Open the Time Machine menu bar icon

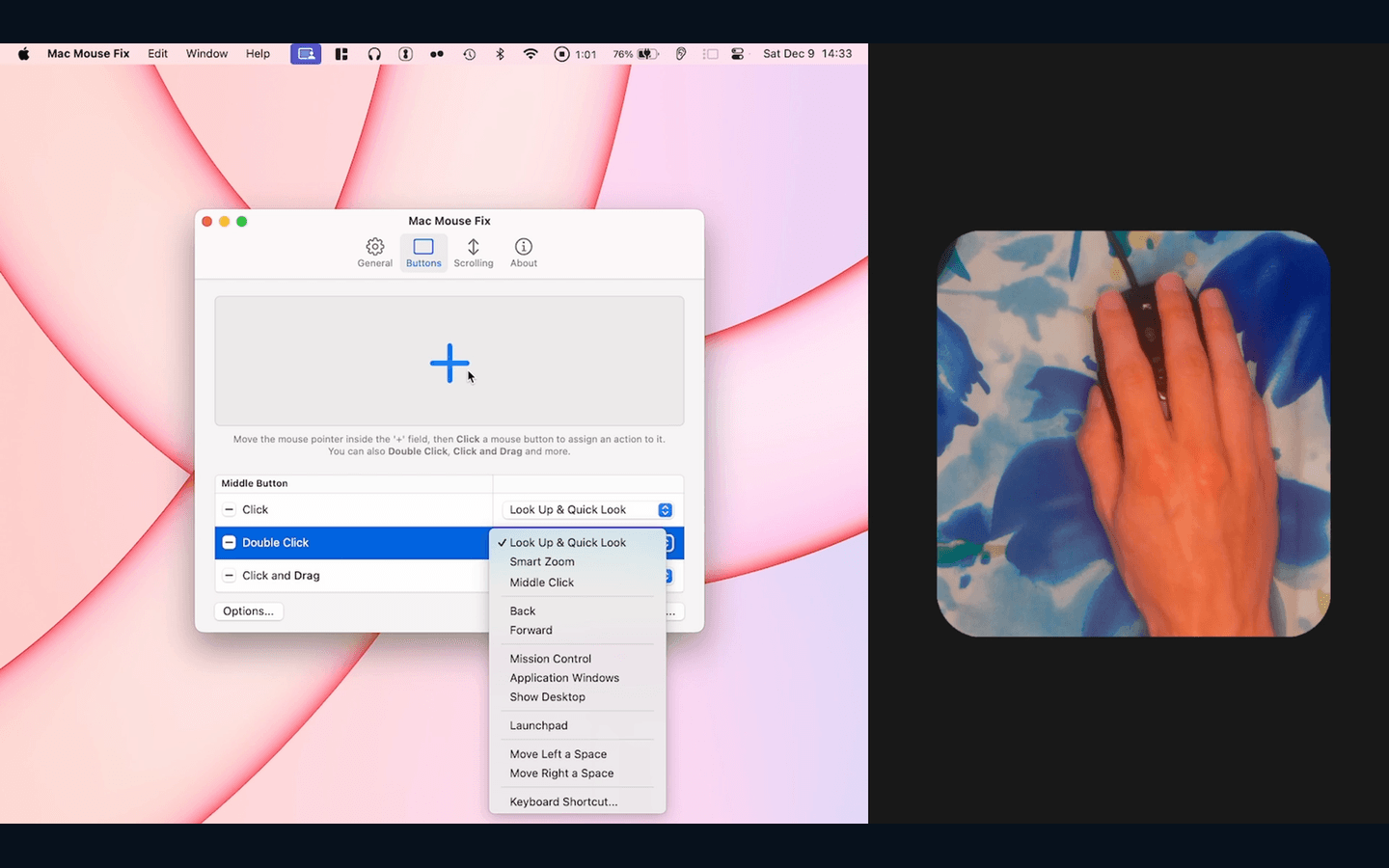[x=469, y=54]
